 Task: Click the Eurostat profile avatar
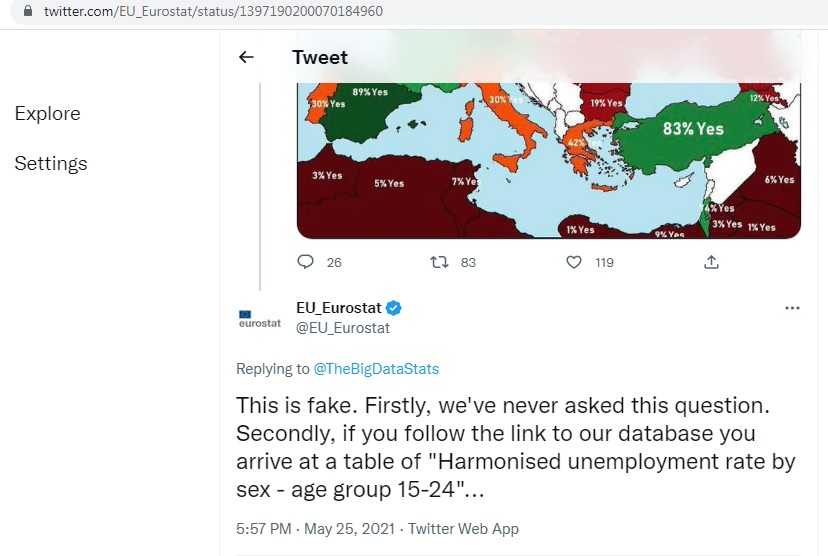click(260, 318)
